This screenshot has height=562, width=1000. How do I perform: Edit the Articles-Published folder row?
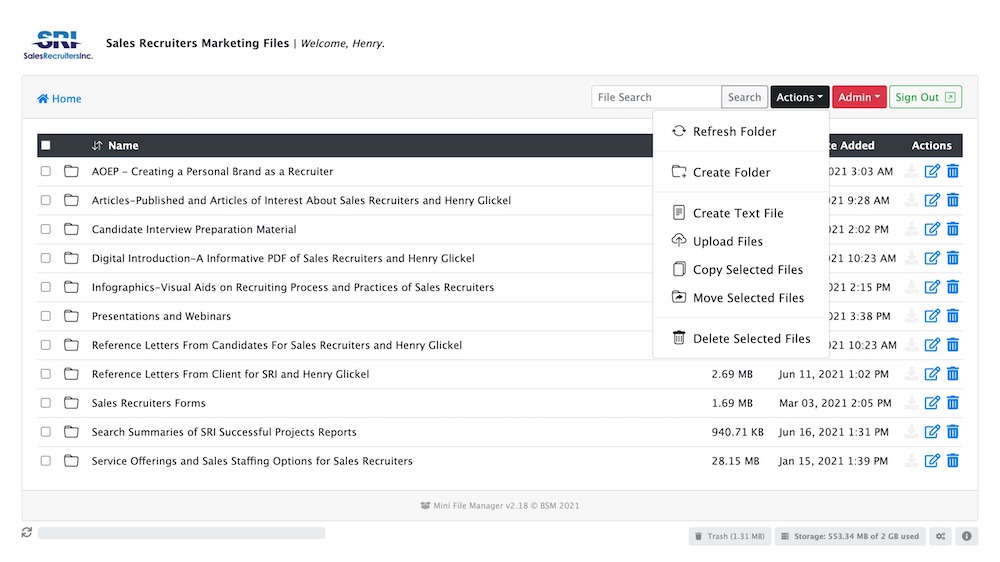(x=932, y=200)
